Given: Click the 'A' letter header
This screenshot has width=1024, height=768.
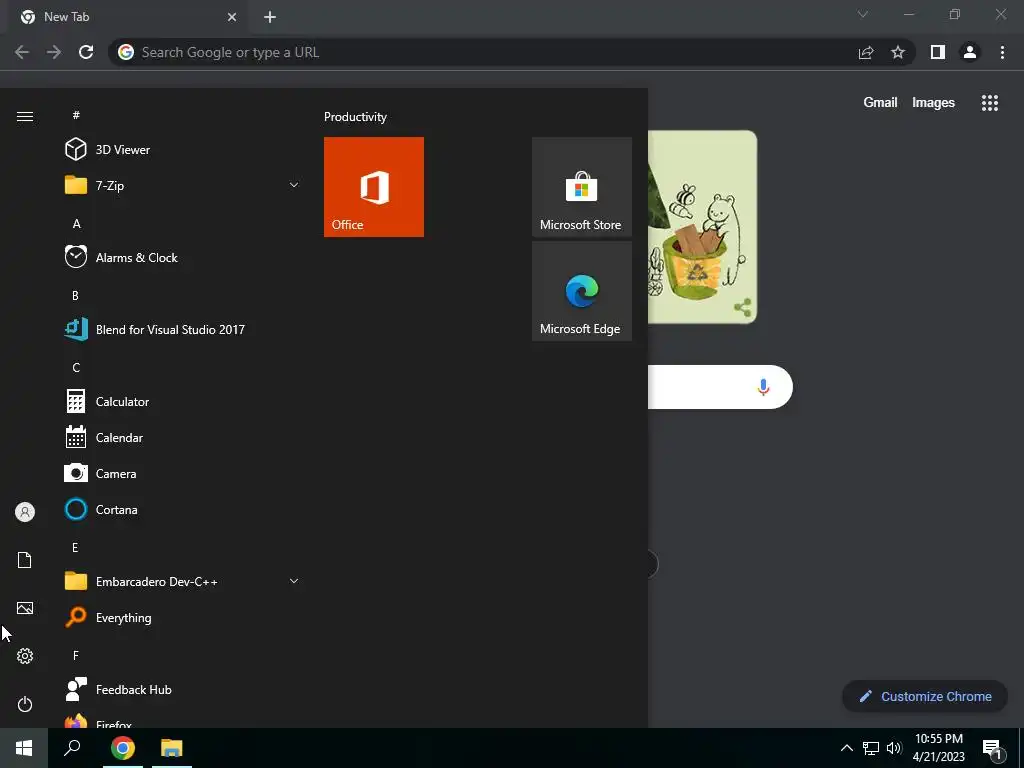Looking at the screenshot, I should [76, 224].
